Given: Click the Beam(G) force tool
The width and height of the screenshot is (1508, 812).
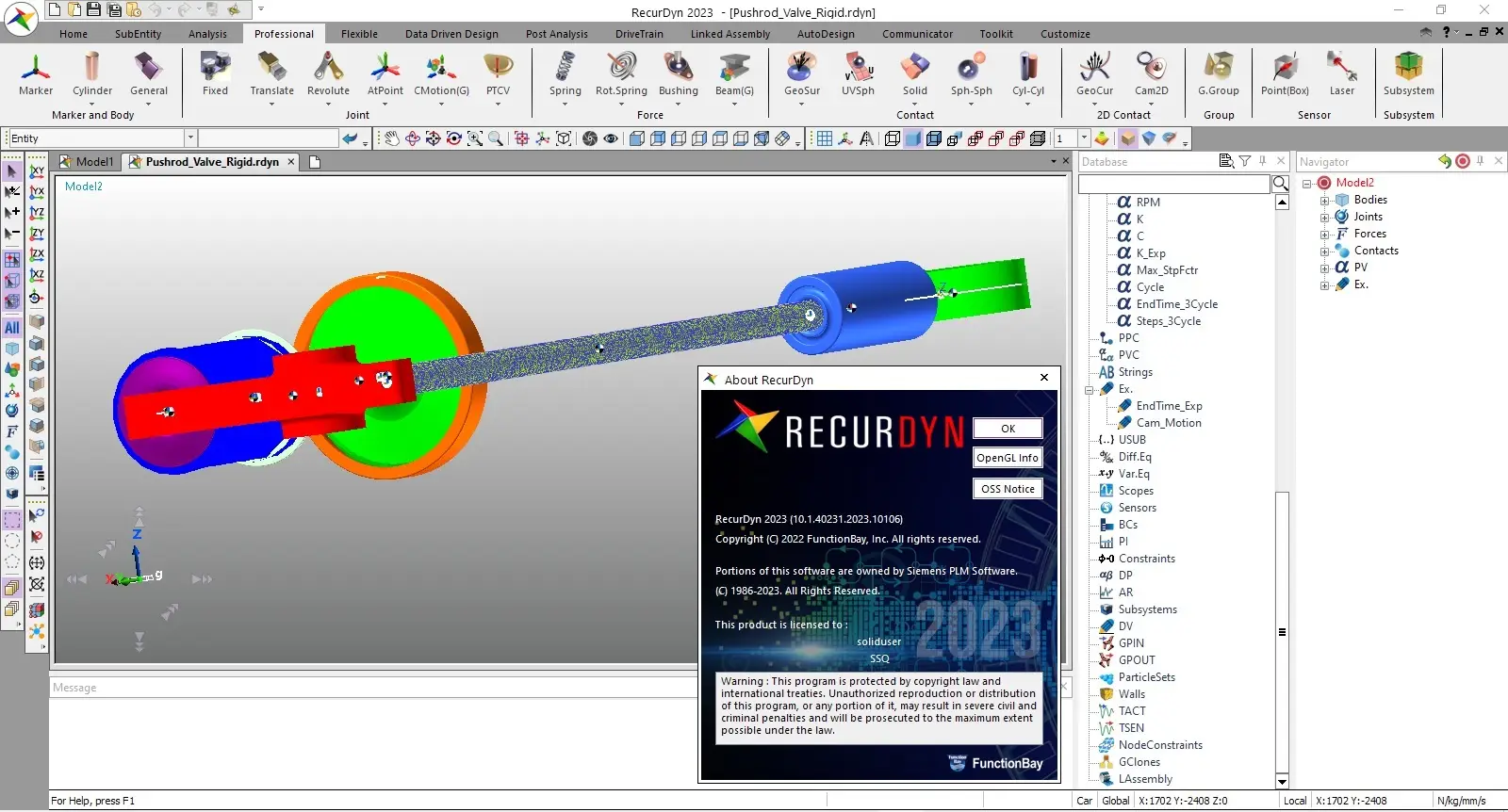Looking at the screenshot, I should click(734, 73).
